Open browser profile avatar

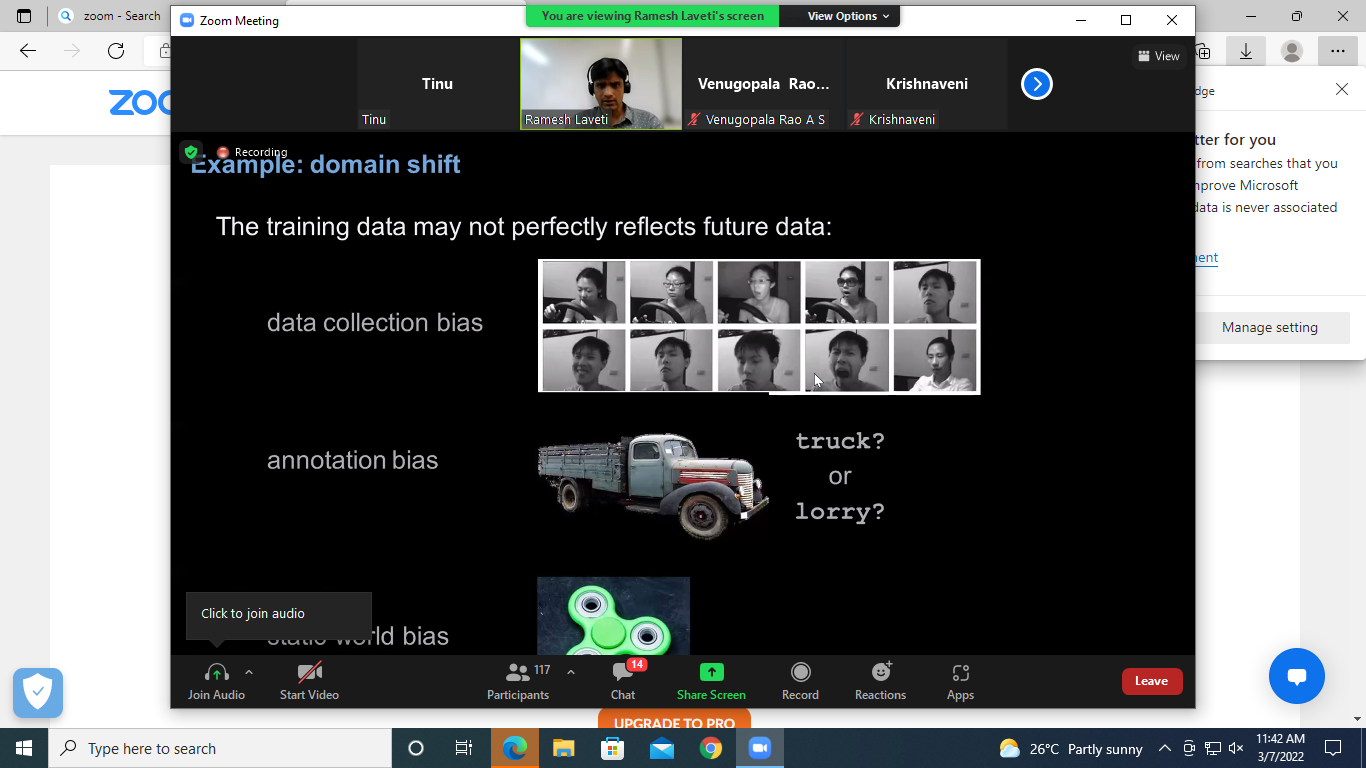[x=1292, y=51]
